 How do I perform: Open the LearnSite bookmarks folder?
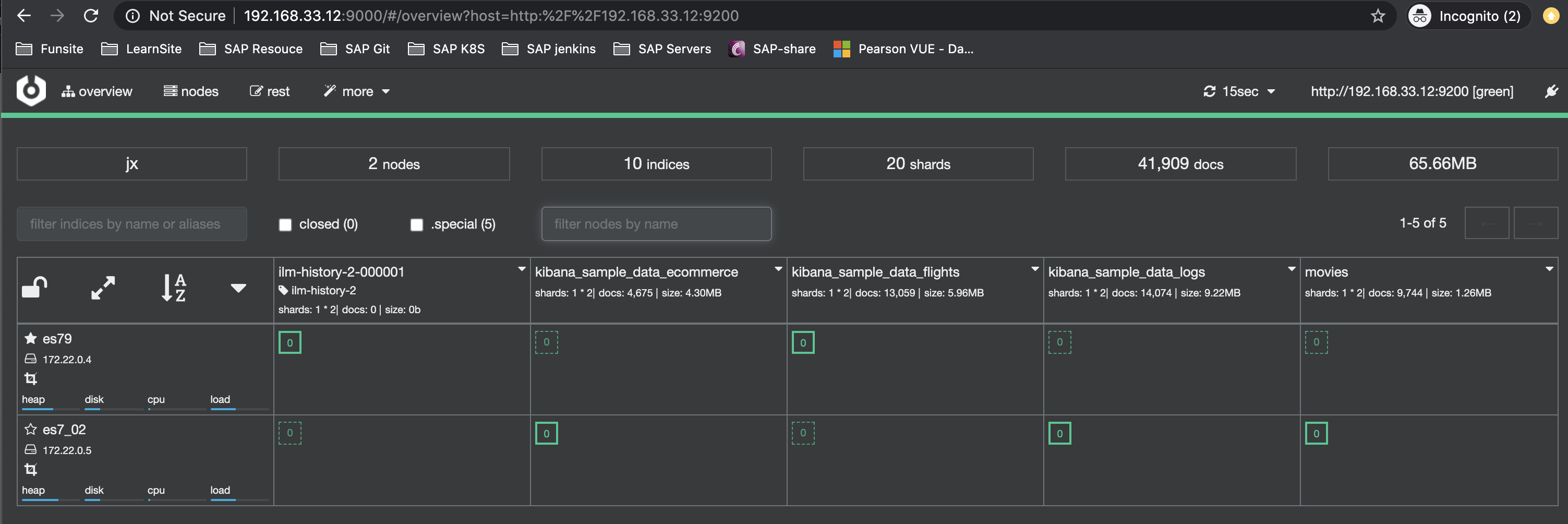tap(141, 49)
